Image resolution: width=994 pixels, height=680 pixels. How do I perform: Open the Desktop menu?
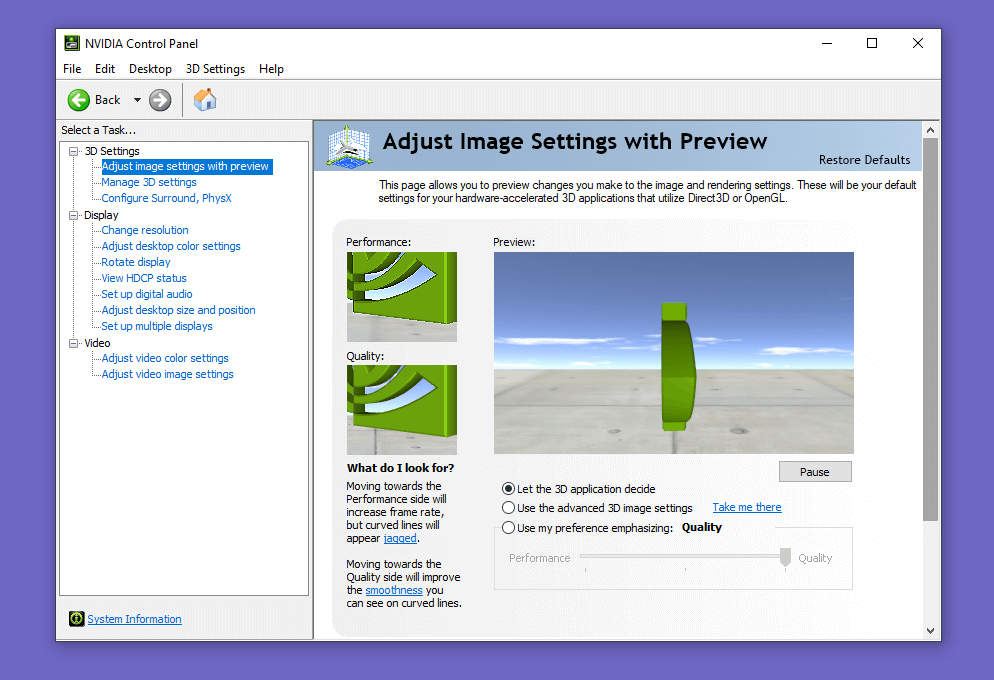(x=150, y=68)
